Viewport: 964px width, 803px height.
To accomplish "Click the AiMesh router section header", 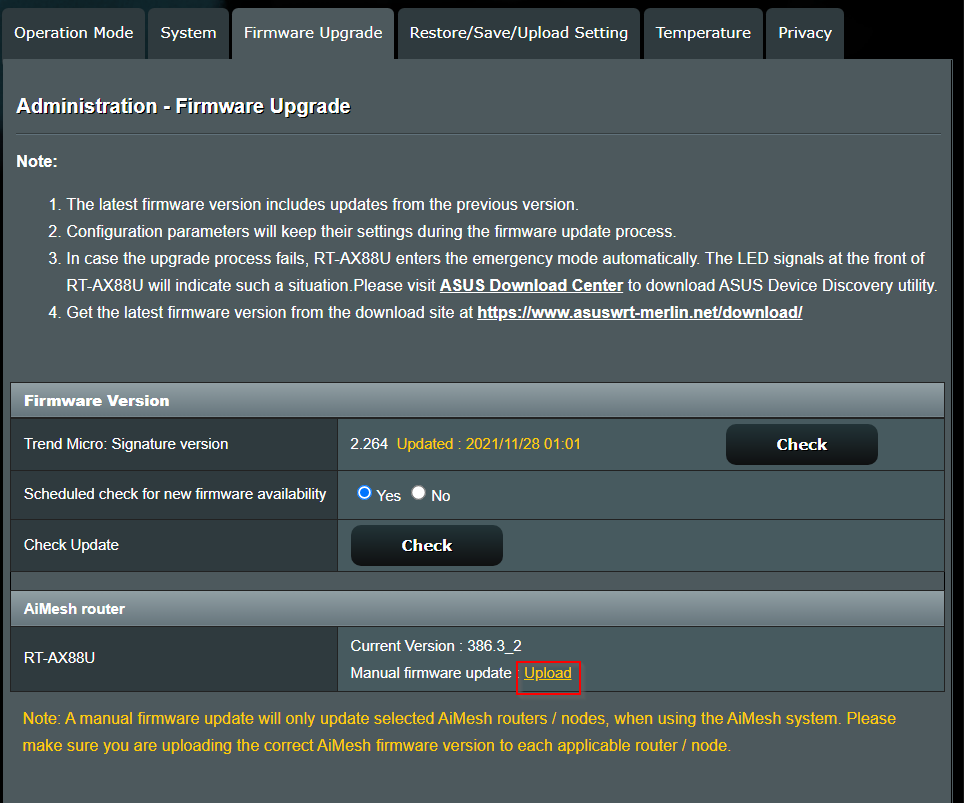I will (75, 608).
